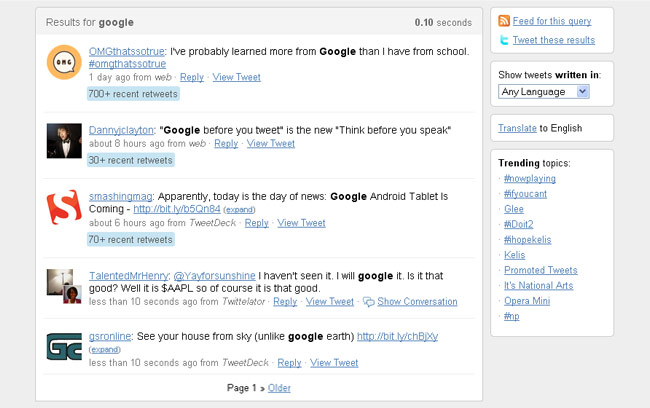Reply to TalentedMrHenry tweet

[x=285, y=302]
